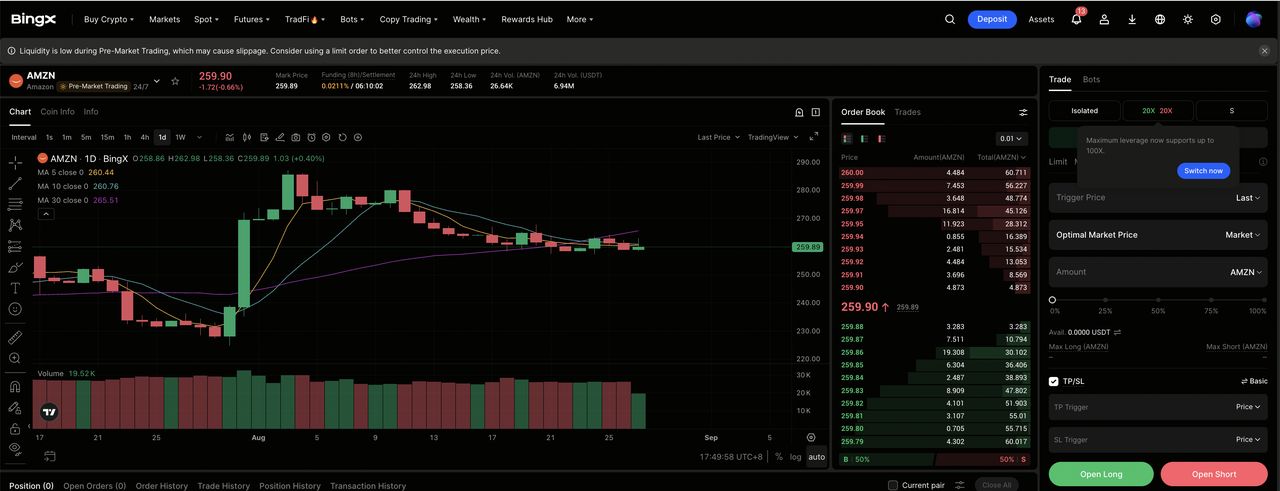The image size is (1280, 491).
Task: Activate the zoom-in chart tool
Action: pos(15,358)
